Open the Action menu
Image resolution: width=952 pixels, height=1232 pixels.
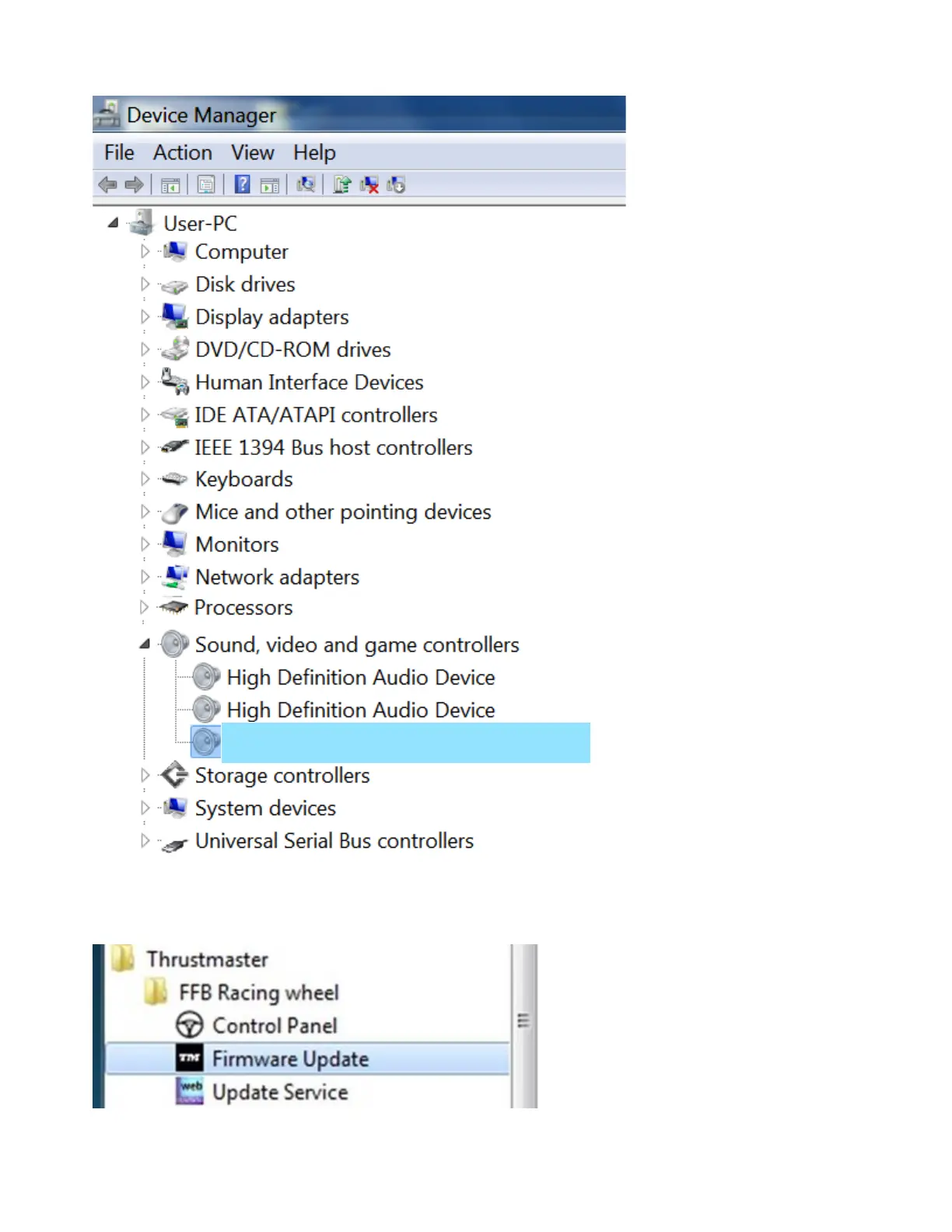point(183,152)
